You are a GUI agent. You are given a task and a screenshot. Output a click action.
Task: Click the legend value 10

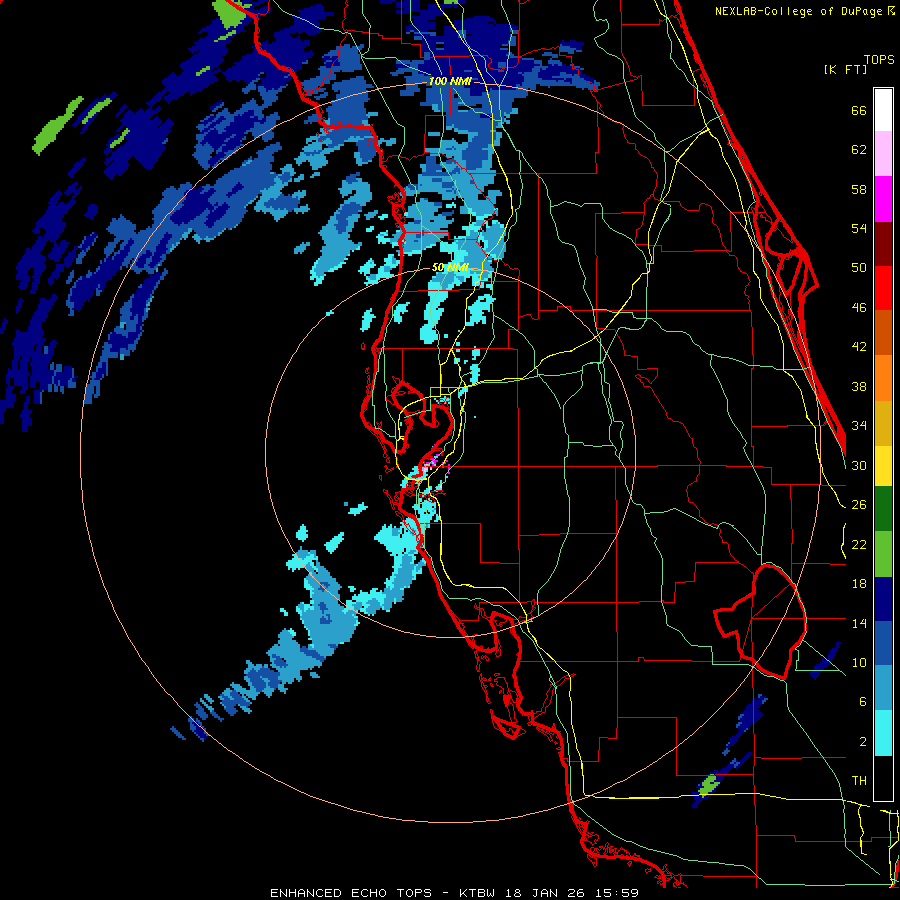(x=859, y=662)
